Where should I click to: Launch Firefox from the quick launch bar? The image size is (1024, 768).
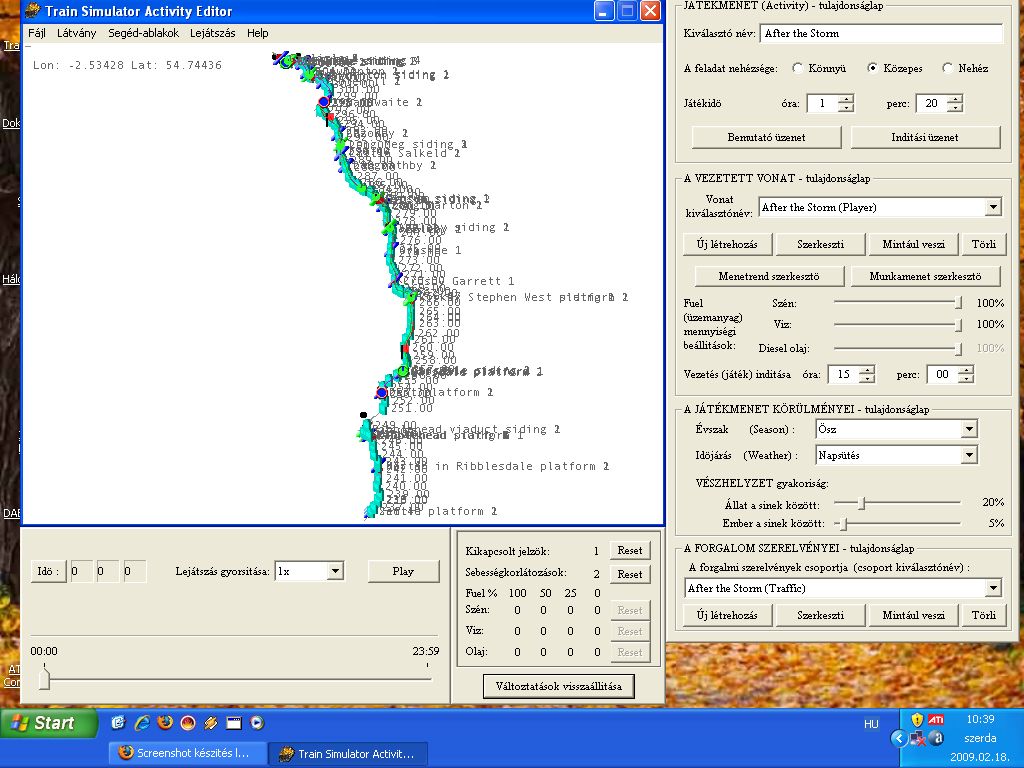point(165,722)
